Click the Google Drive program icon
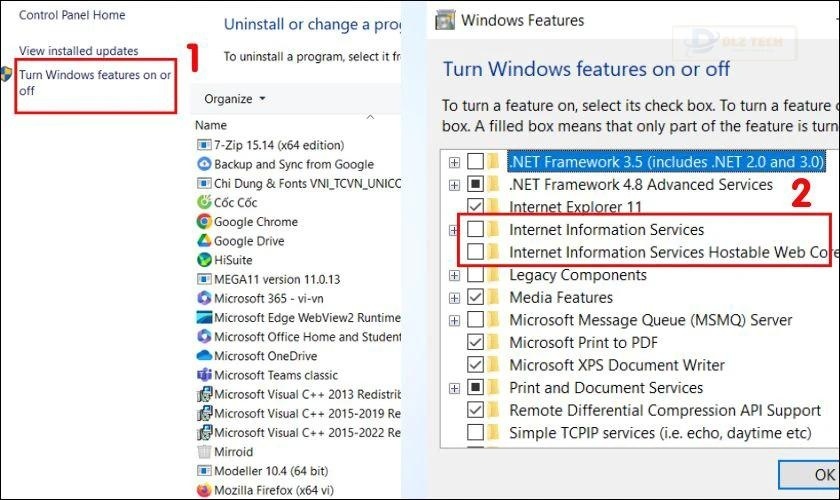Viewport: 840px width, 500px height. coord(204,241)
